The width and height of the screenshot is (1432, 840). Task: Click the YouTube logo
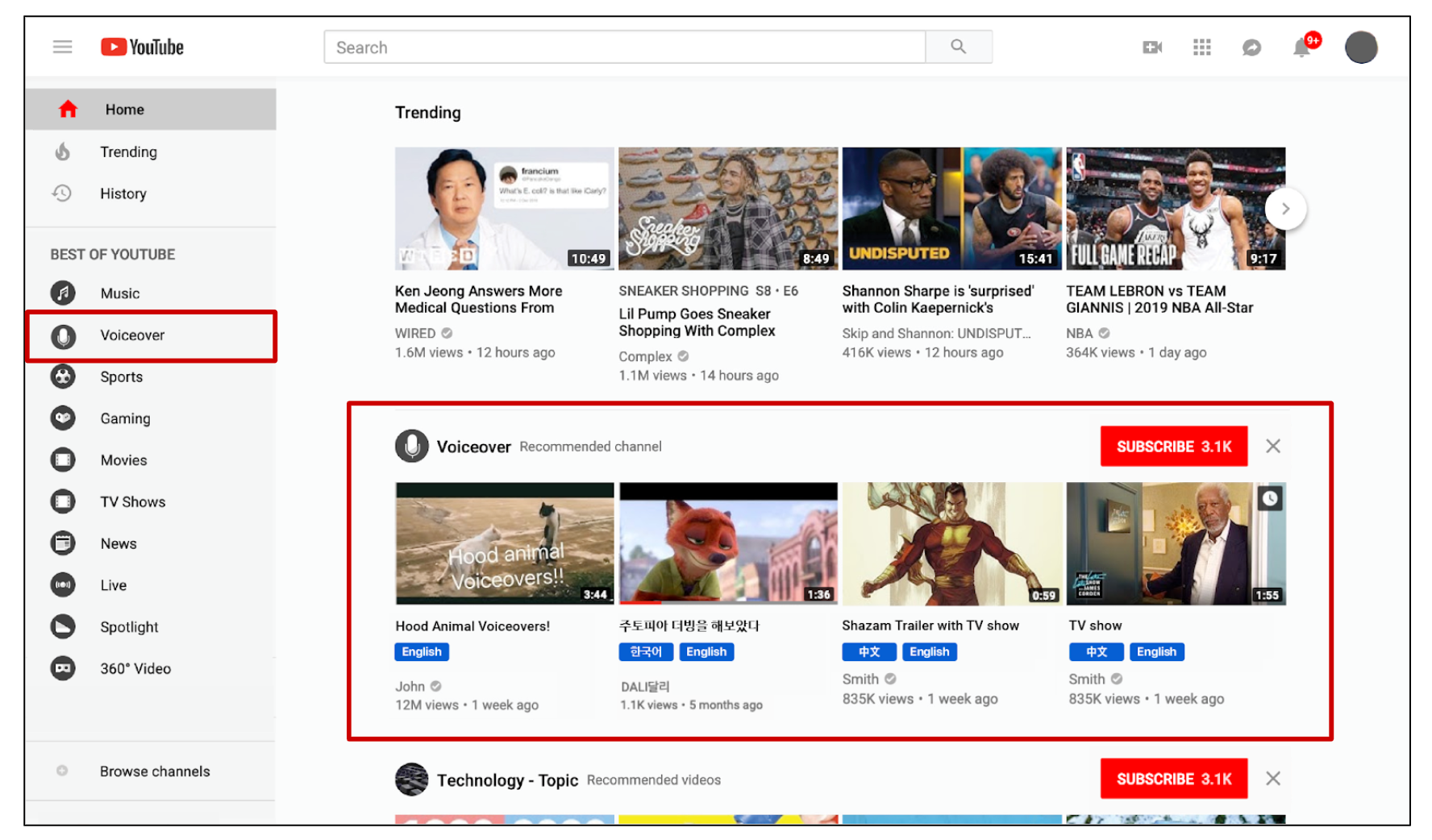click(142, 48)
